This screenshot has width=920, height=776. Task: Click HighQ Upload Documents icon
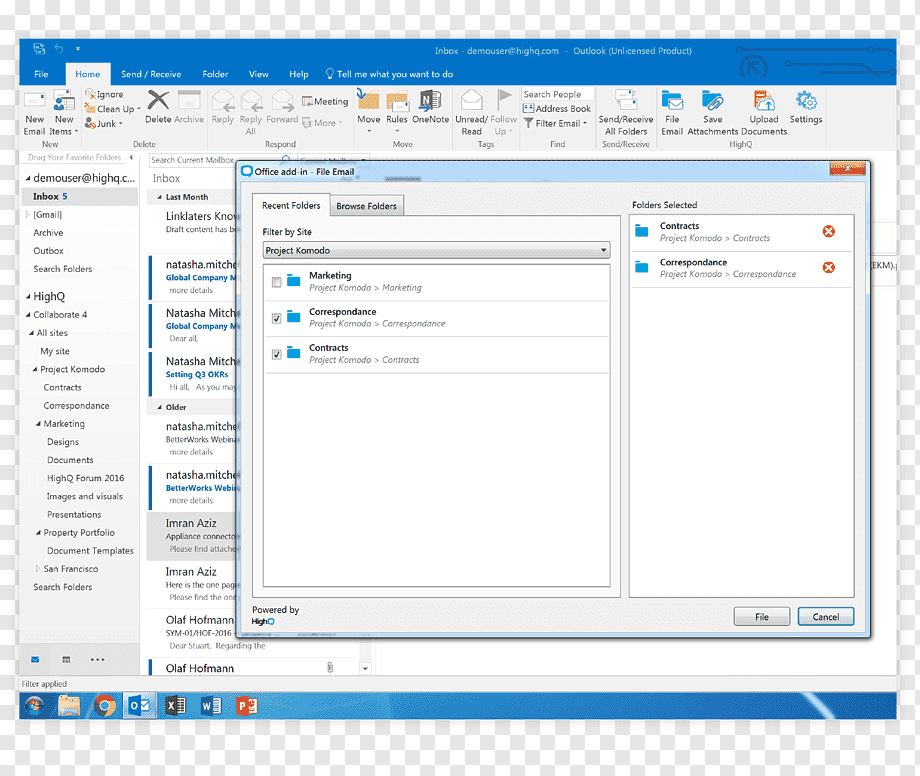pos(764,101)
